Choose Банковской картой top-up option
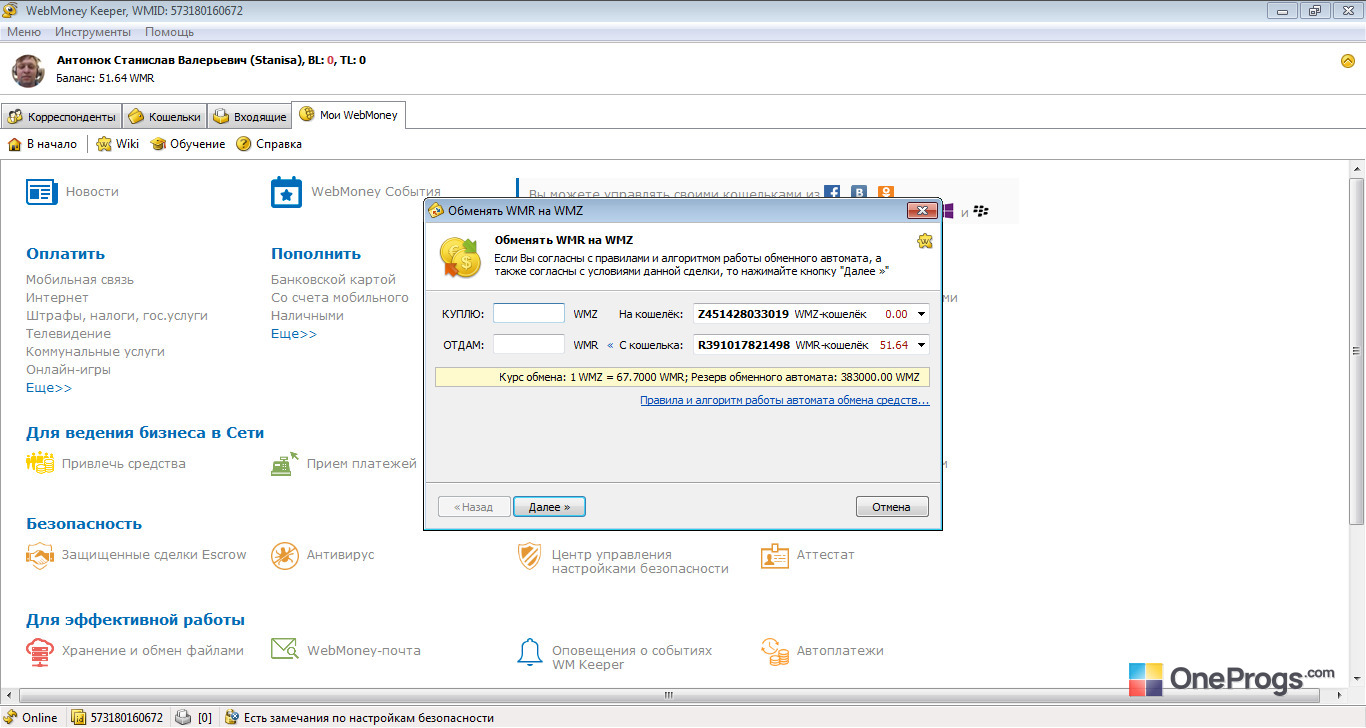The image size is (1366, 728). [334, 280]
